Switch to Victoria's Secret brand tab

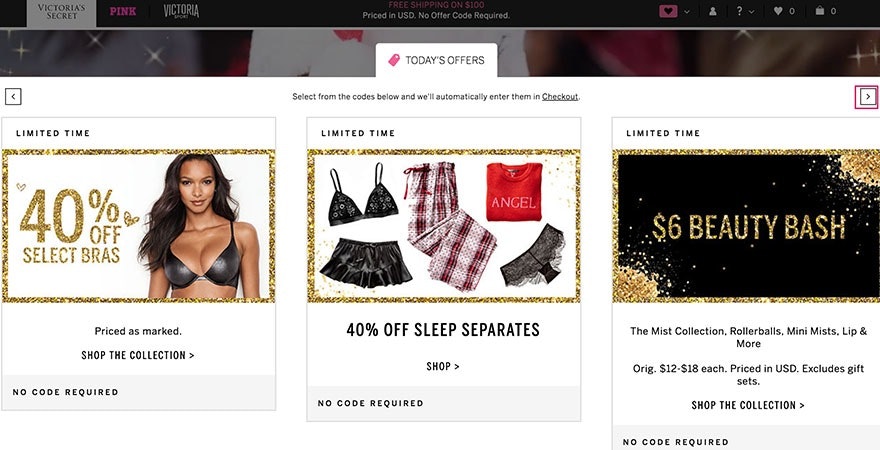pyautogui.click(x=62, y=12)
